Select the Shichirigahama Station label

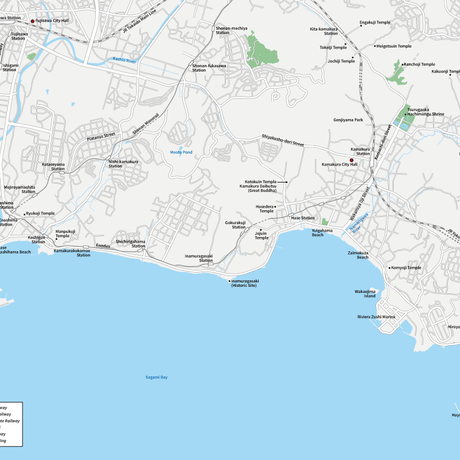130,244
